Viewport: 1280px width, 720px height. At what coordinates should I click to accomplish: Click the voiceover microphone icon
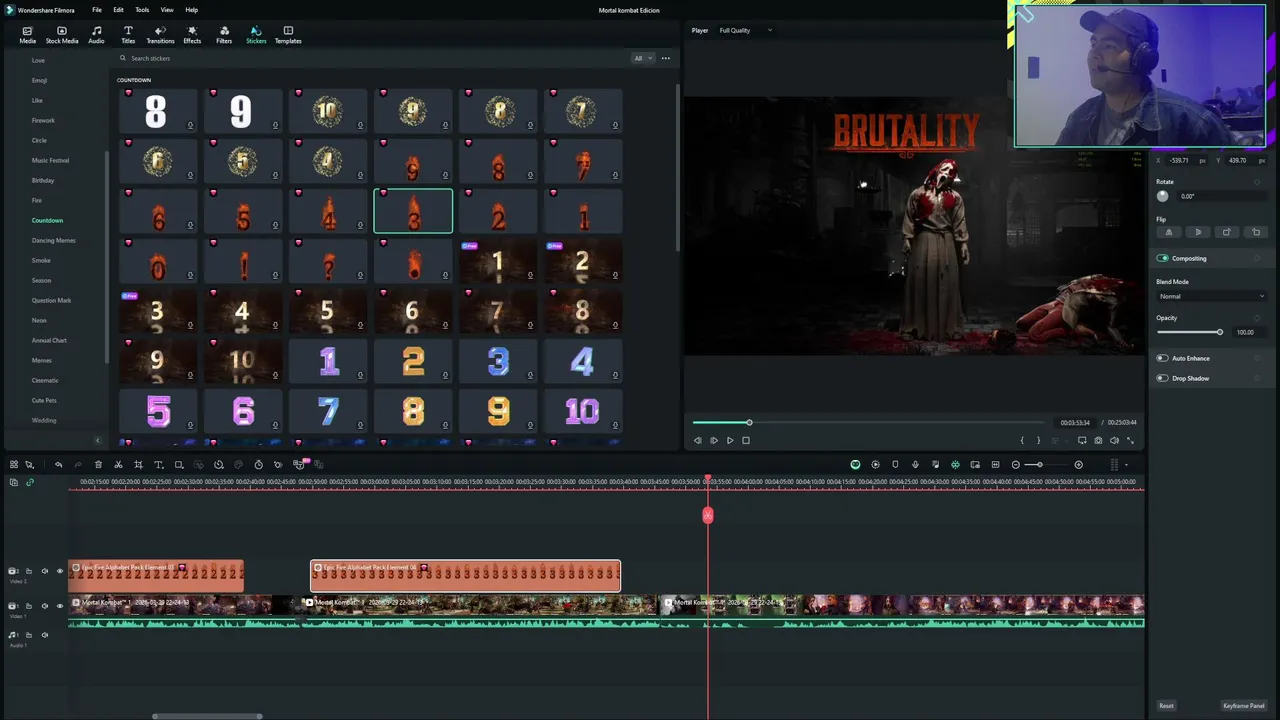click(915, 465)
